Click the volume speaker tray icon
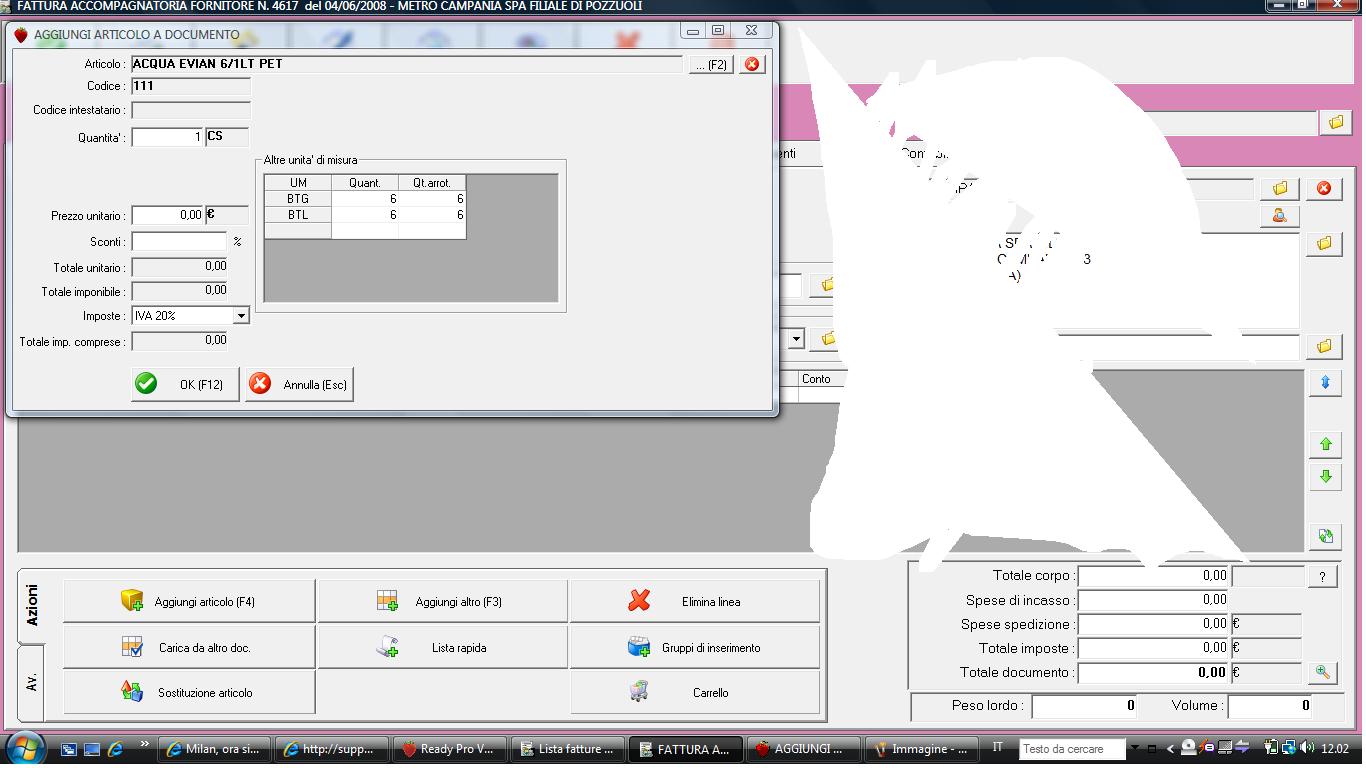1366x768 pixels. pyautogui.click(x=1305, y=748)
